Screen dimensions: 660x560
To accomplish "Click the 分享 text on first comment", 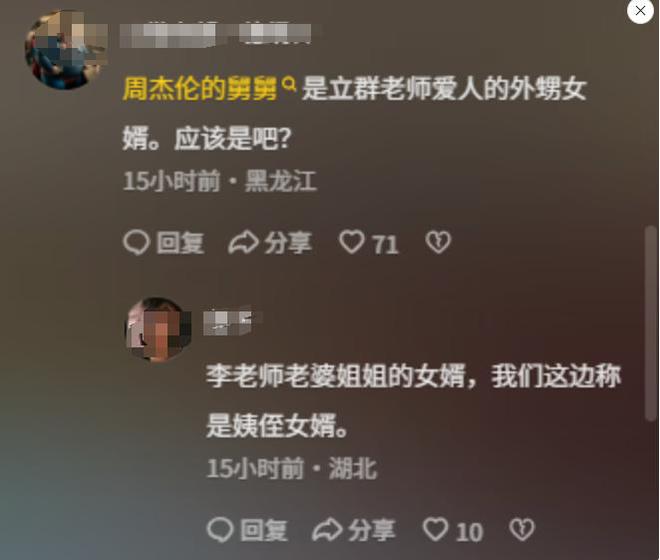I will click(x=288, y=243).
